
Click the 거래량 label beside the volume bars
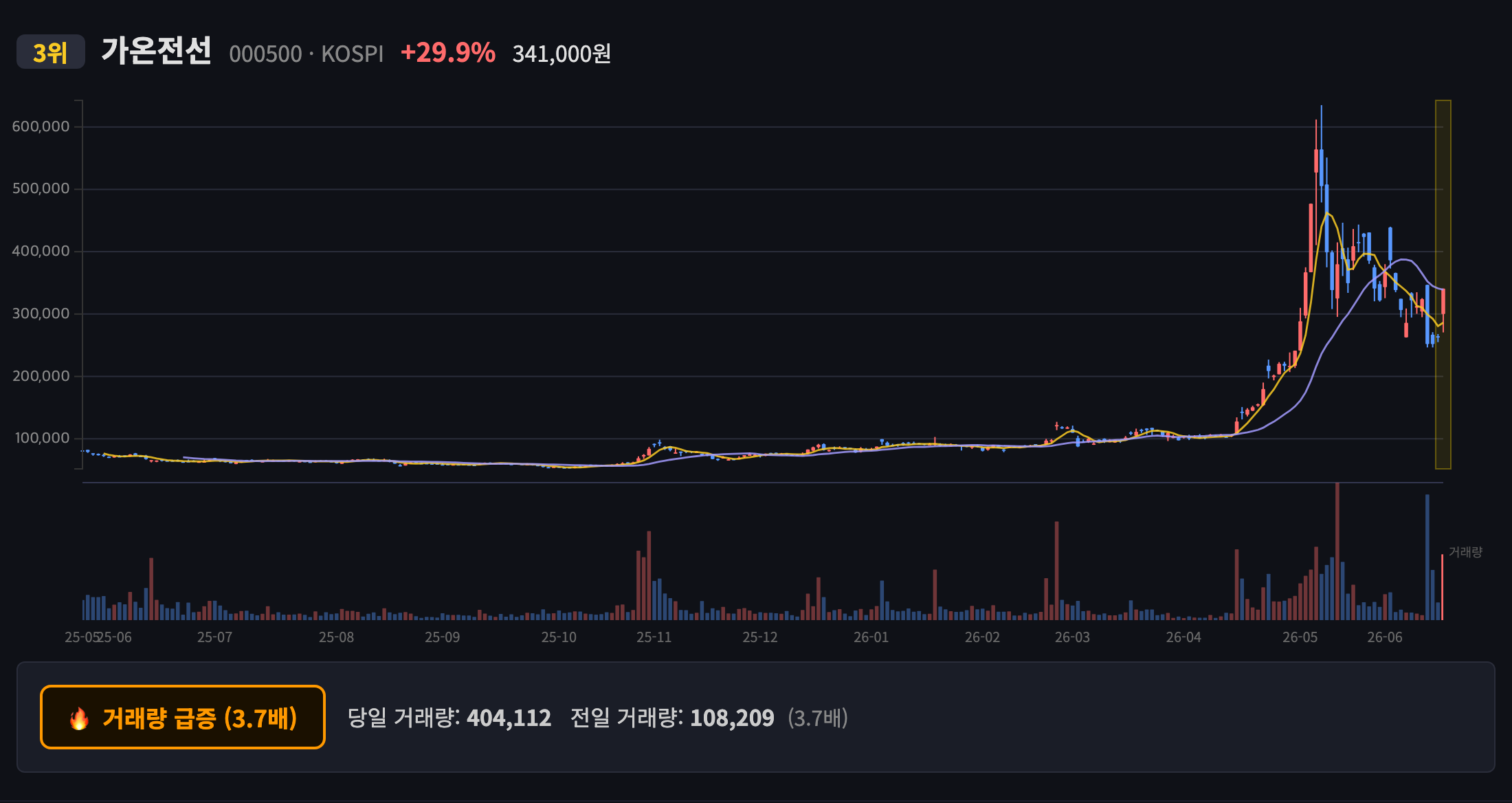point(1465,552)
